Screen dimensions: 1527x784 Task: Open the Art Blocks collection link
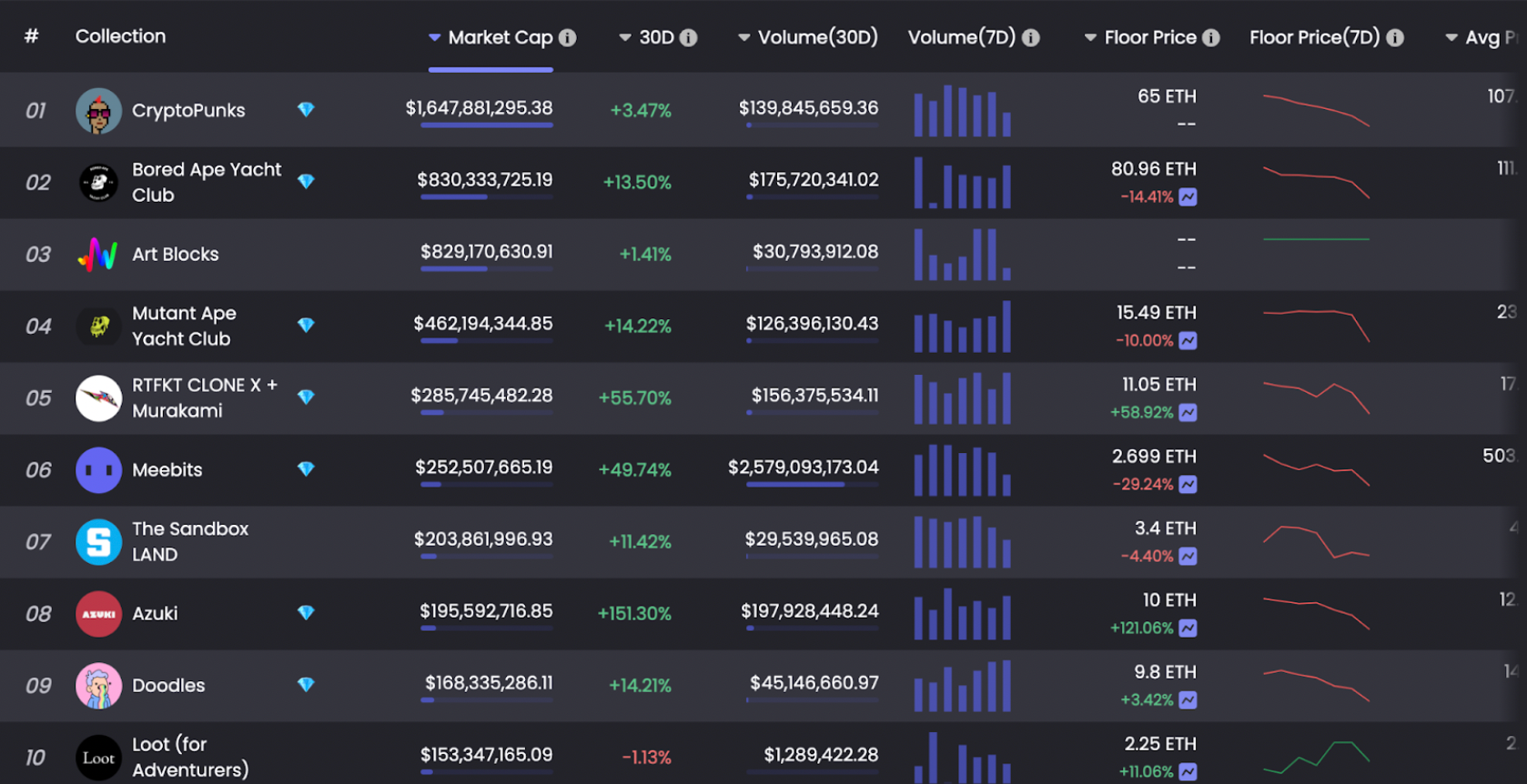coord(176,254)
